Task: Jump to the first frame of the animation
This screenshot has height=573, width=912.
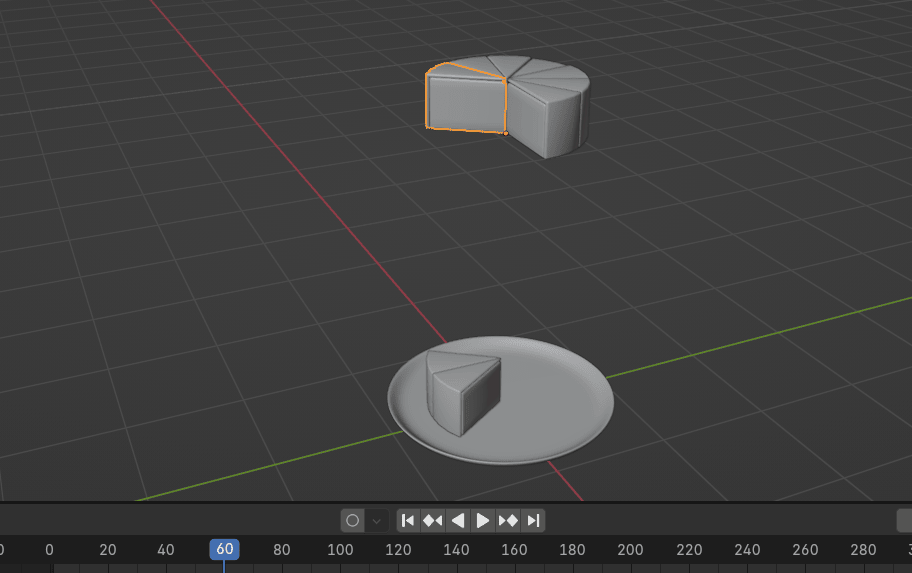Action: tap(408, 520)
